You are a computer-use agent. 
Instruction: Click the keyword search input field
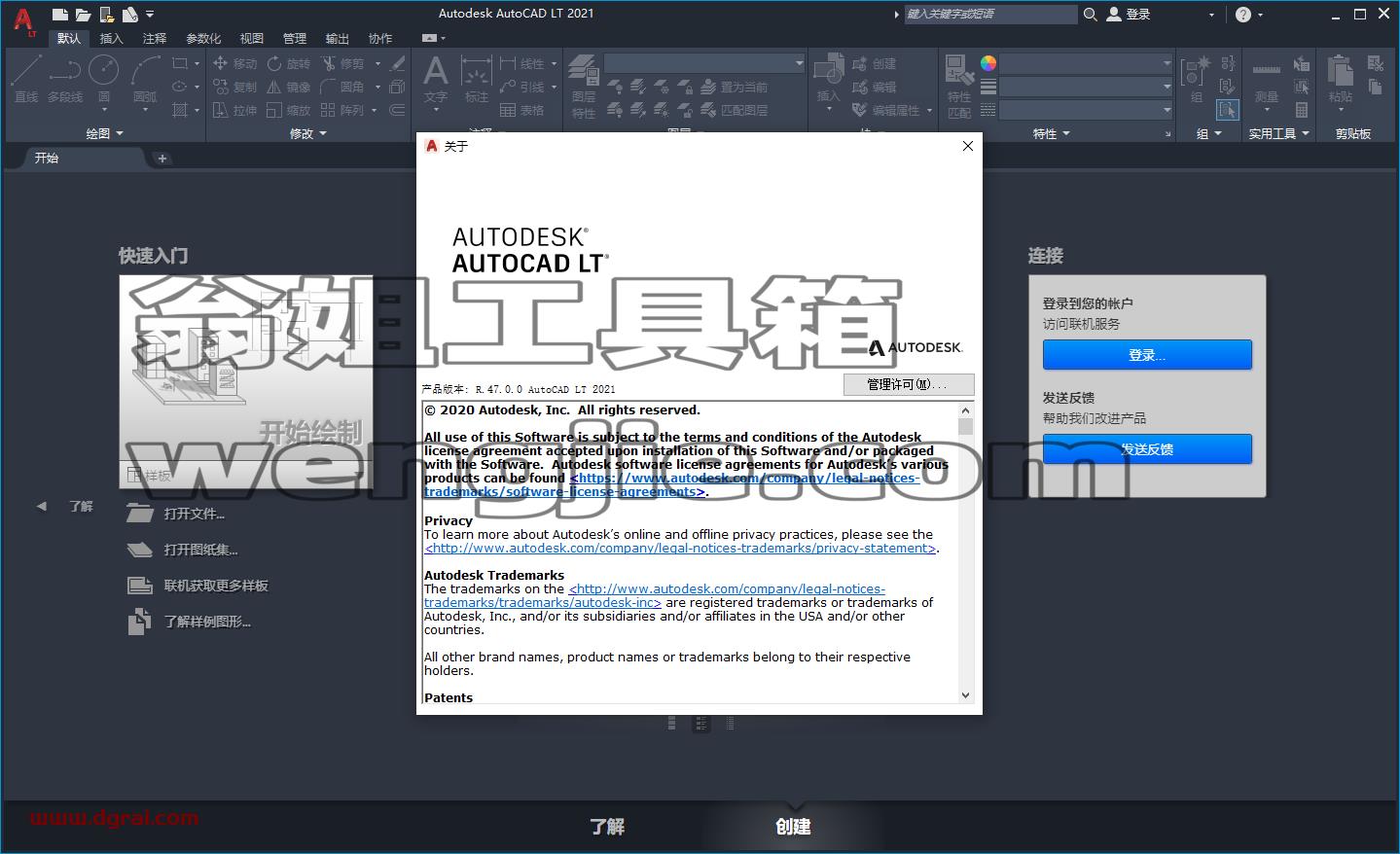(990, 15)
